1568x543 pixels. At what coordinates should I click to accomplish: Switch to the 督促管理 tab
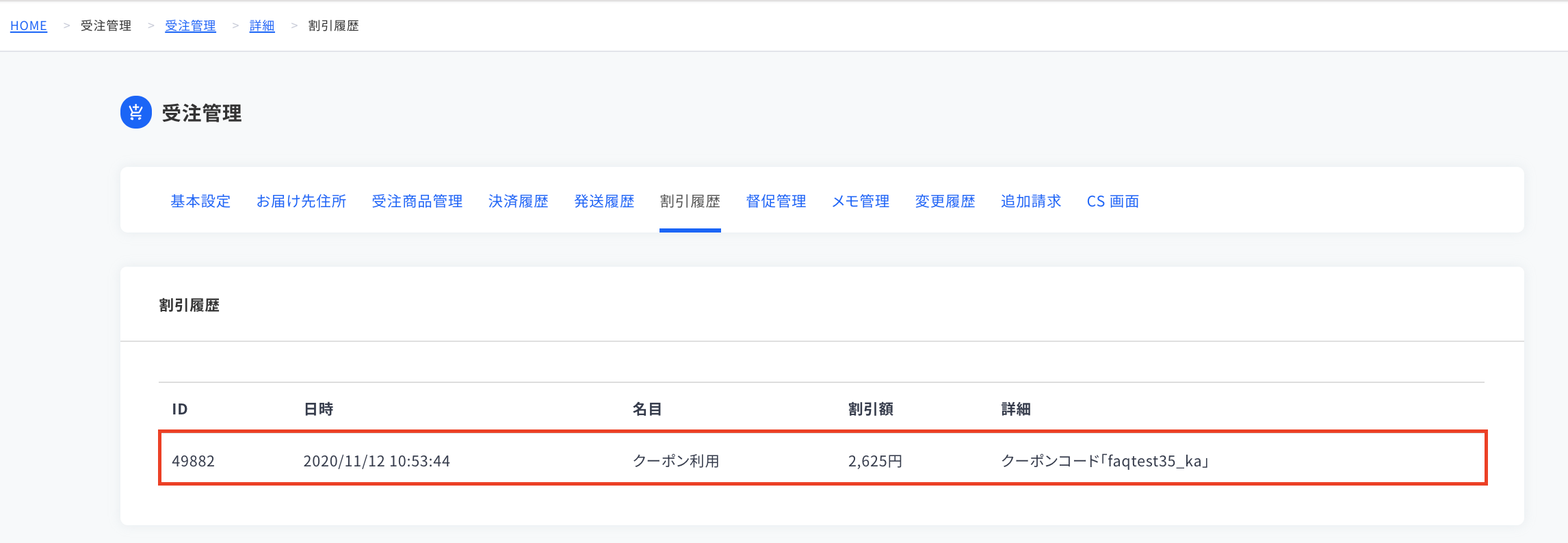776,201
